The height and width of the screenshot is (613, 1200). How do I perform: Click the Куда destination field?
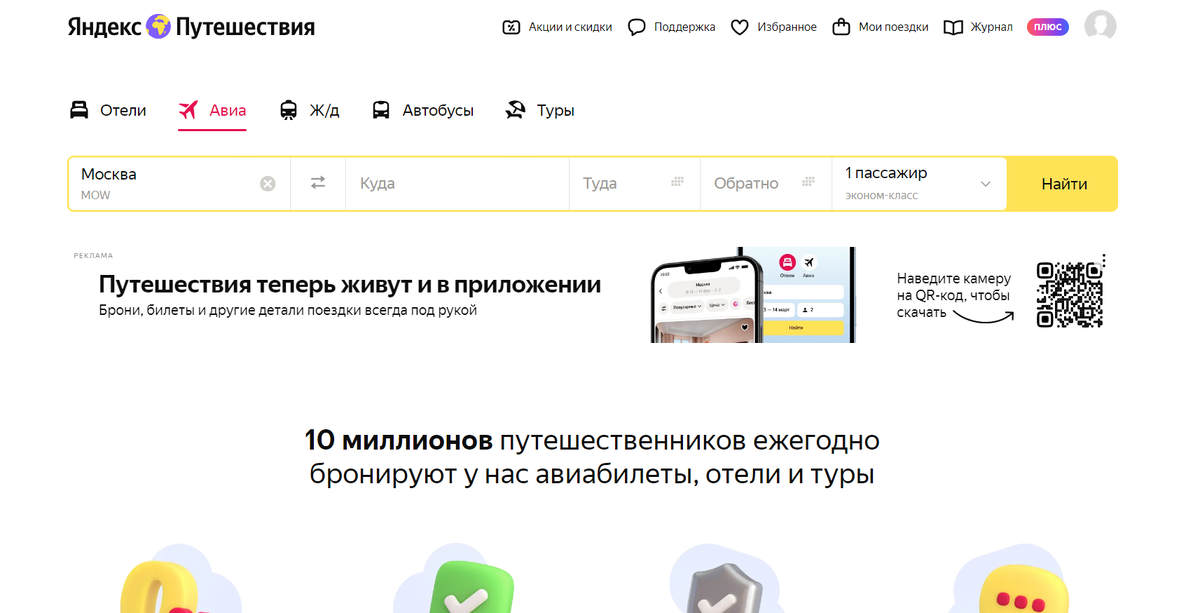[457, 184]
